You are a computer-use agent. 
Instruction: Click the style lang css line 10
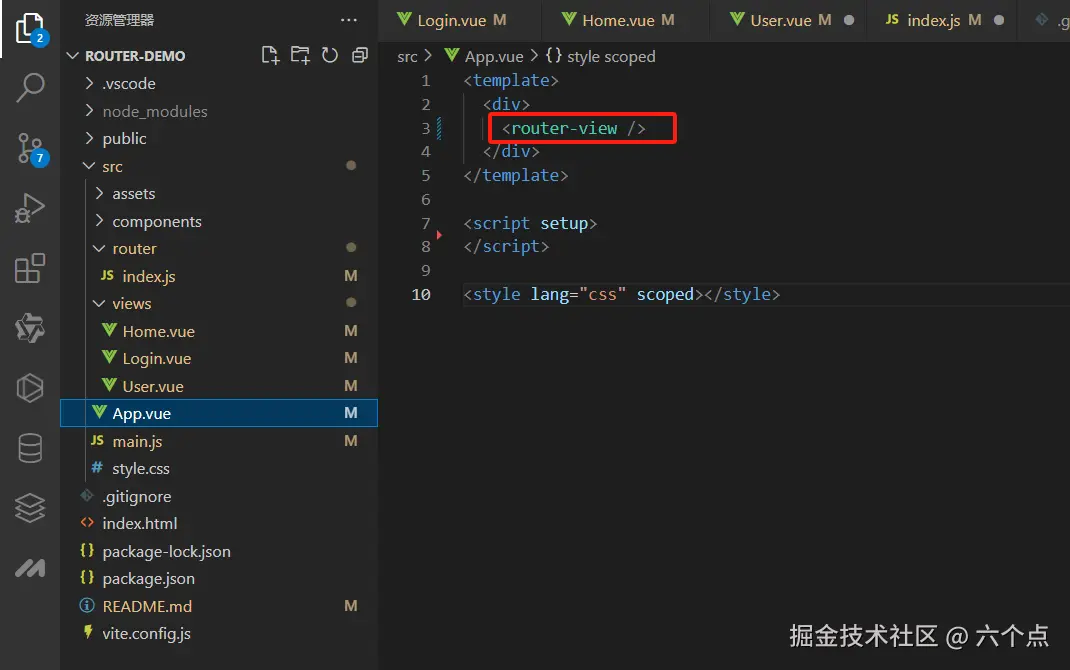pos(622,295)
